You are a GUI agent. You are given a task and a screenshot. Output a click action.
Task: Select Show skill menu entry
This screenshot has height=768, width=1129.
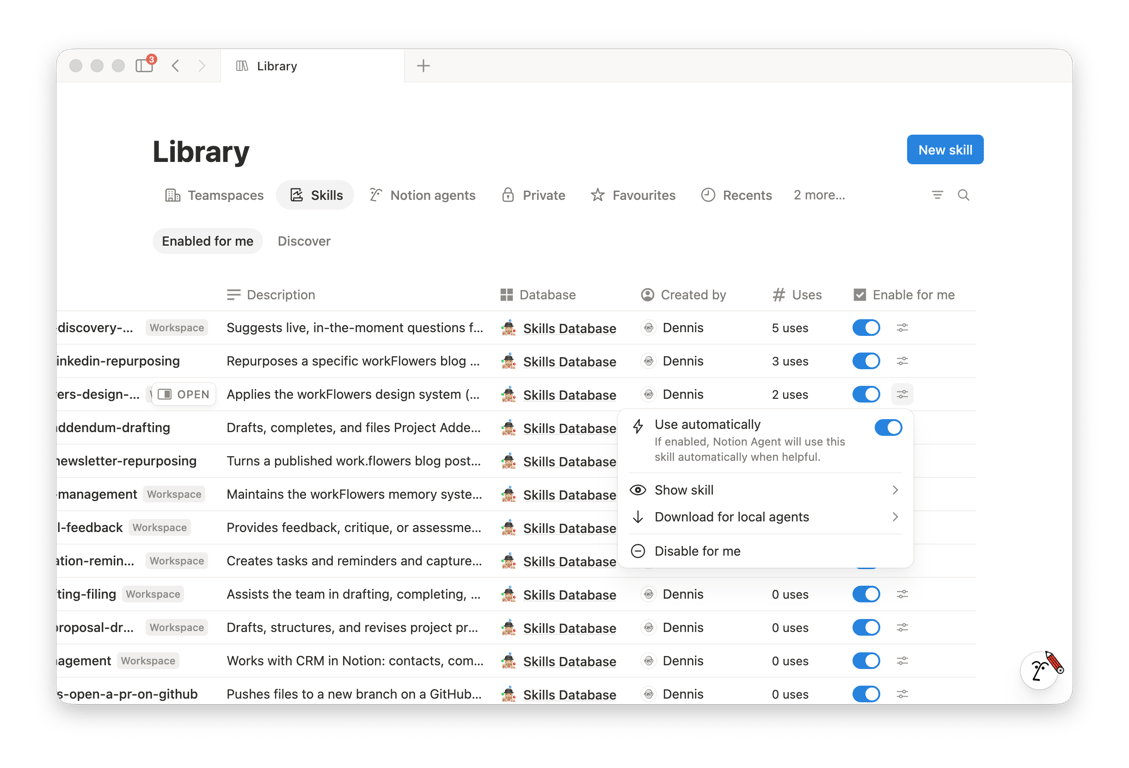click(x=765, y=490)
